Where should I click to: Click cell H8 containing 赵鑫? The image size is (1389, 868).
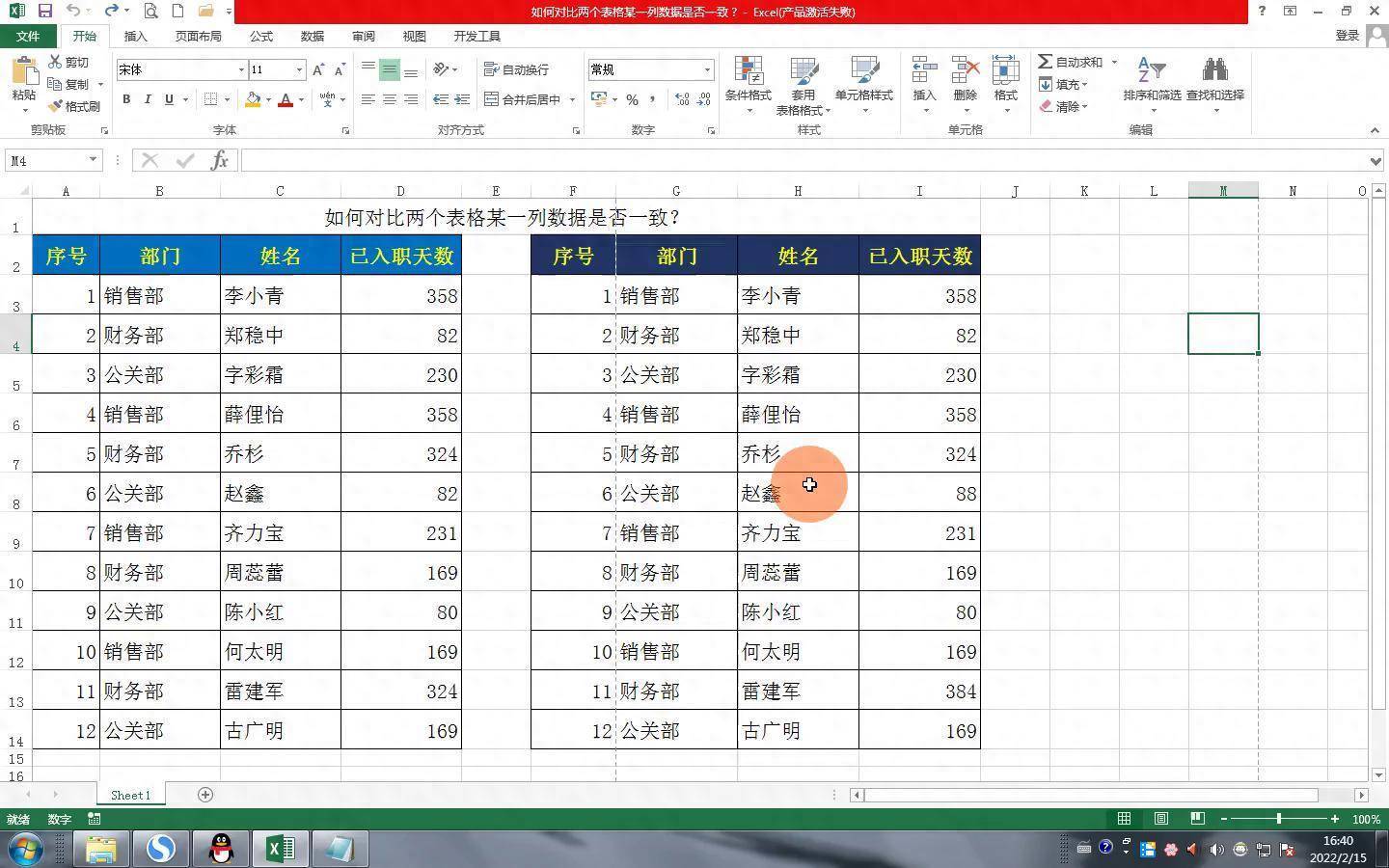797,494
